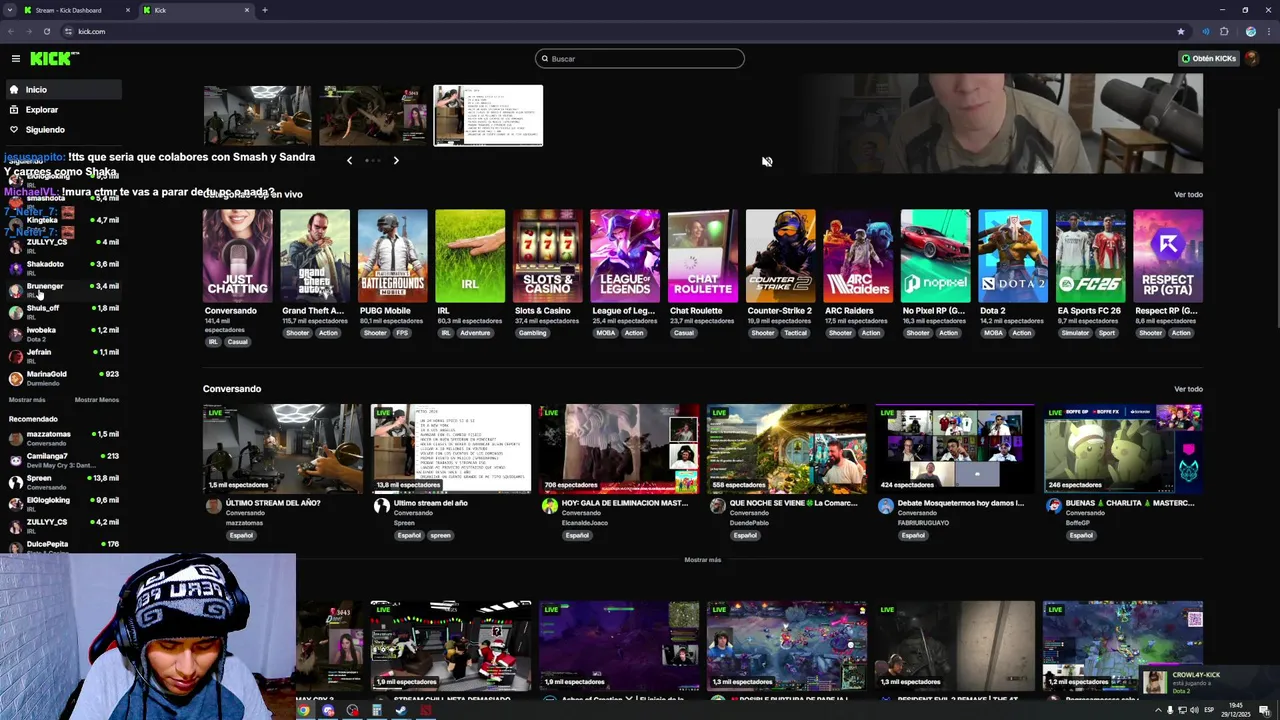Open Explorar in the sidebar
Viewport: 1280px width, 720px height.
[63, 110]
